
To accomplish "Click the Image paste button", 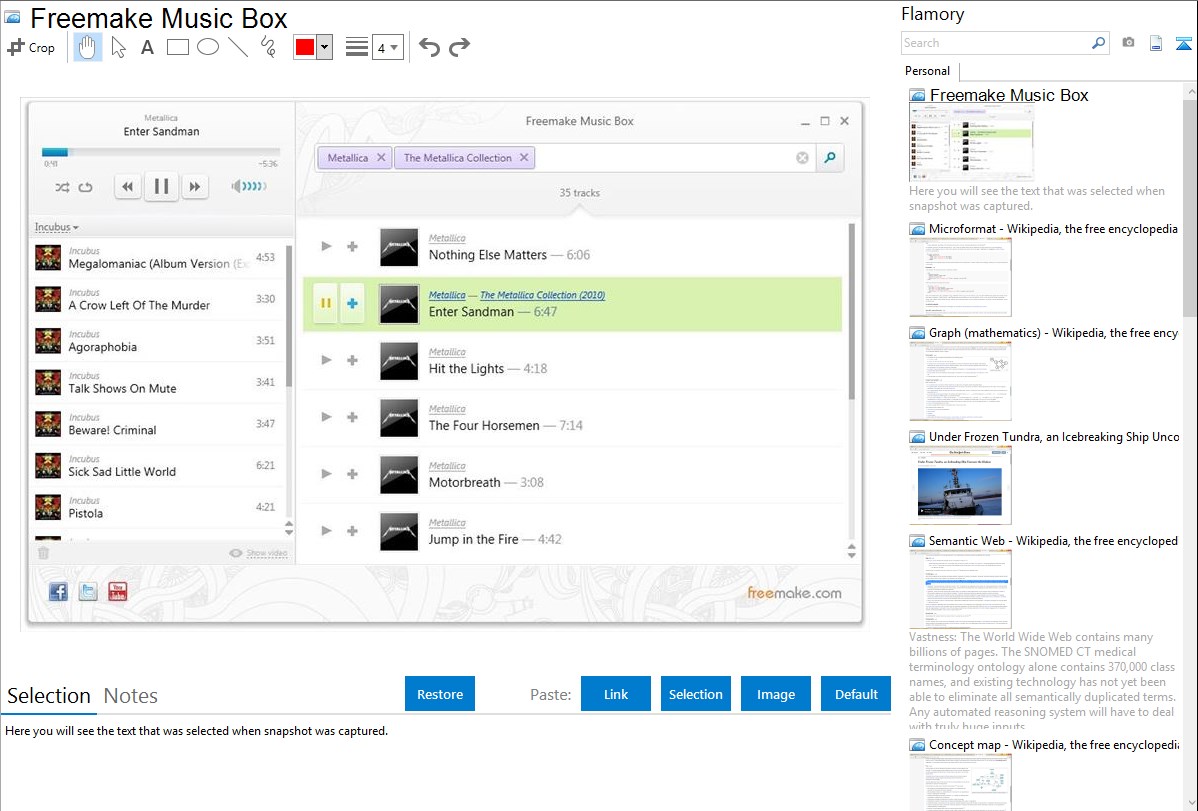I will click(776, 694).
